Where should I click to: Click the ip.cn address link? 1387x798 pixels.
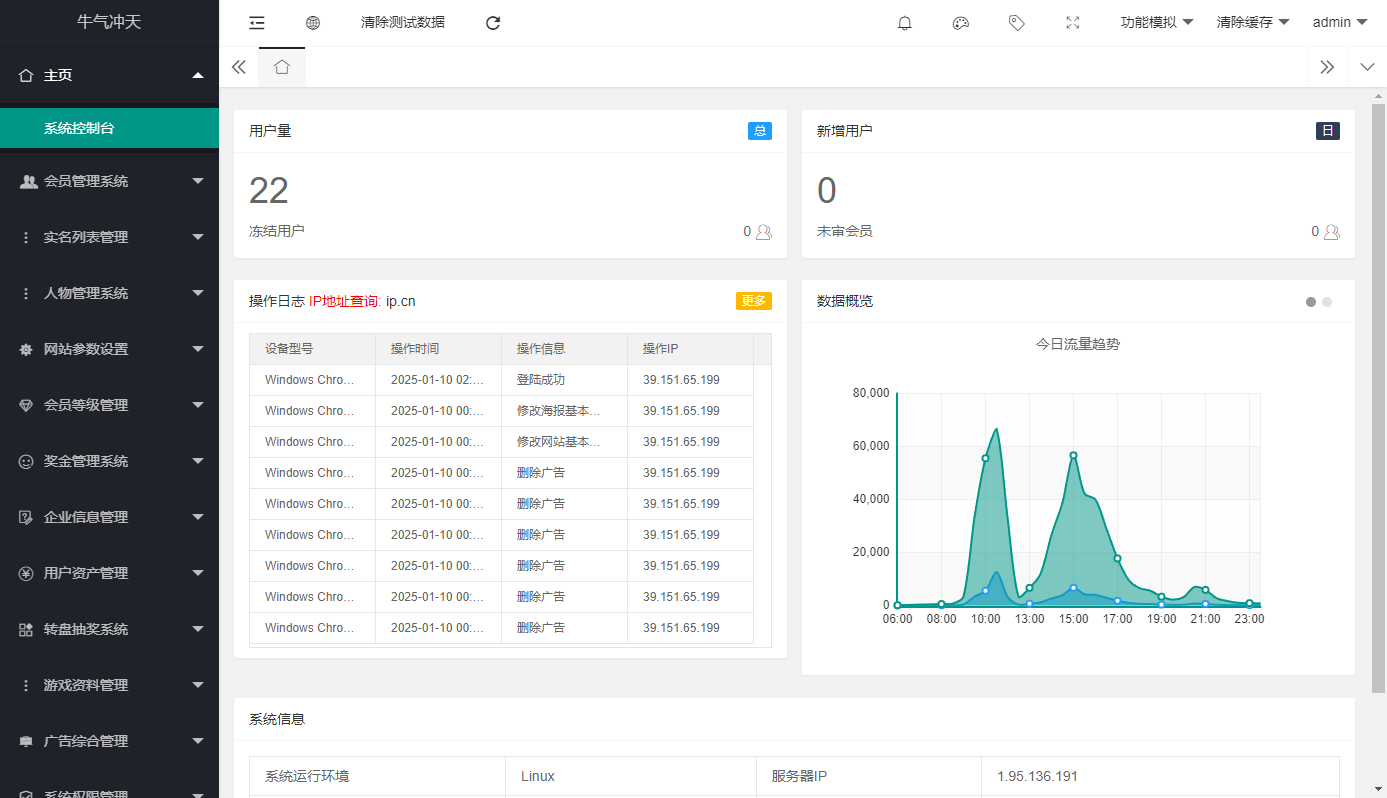[x=401, y=301]
